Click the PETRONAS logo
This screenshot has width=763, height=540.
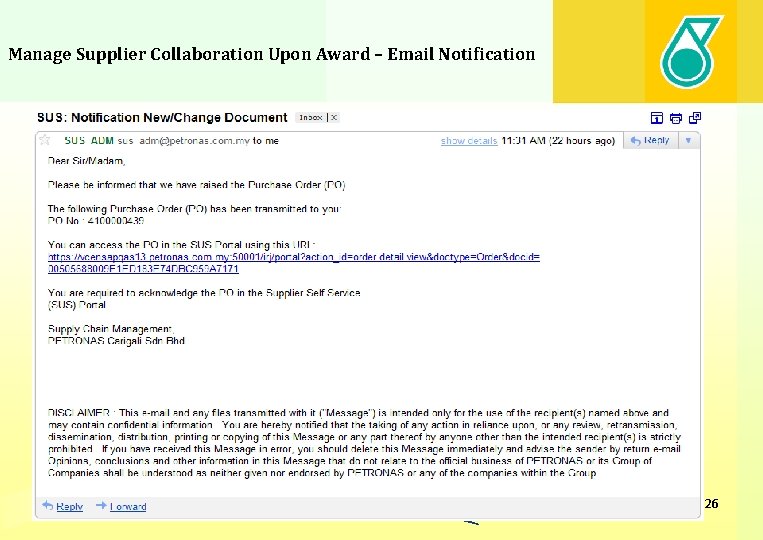point(691,51)
